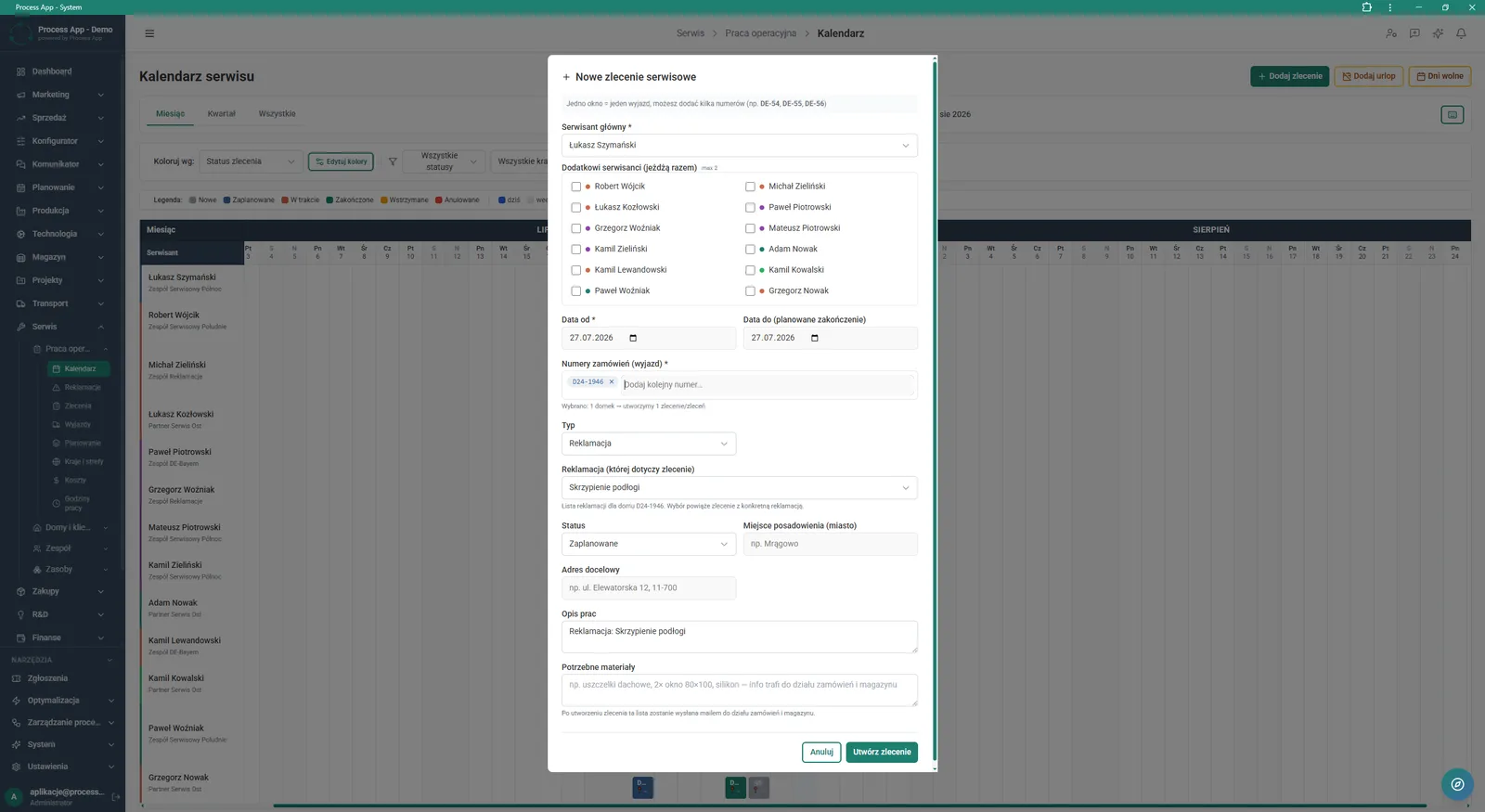1485x812 pixels.
Task: Click the filter funnel icon
Action: 393,161
